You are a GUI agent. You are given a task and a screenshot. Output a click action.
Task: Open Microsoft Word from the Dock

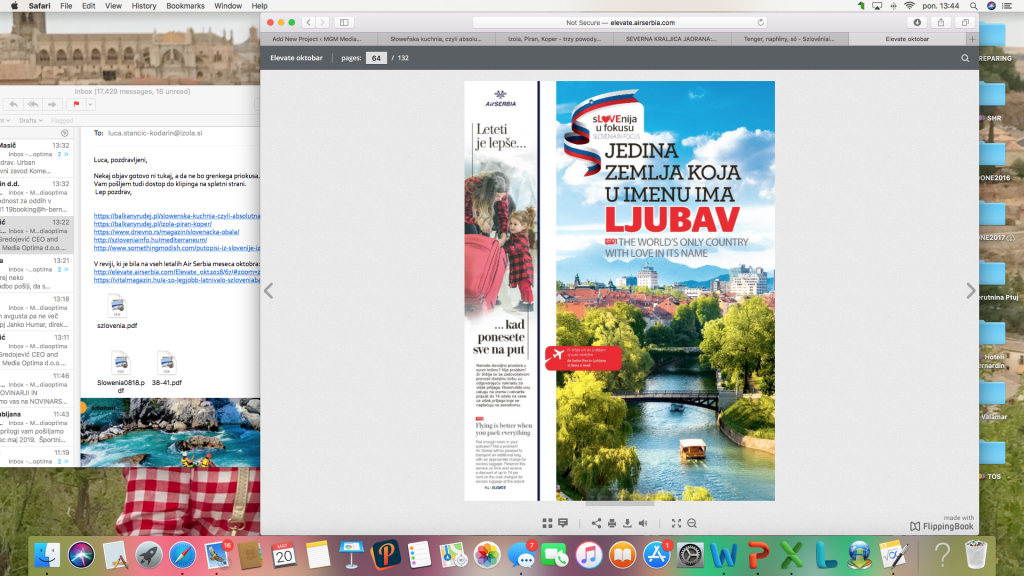(724, 556)
